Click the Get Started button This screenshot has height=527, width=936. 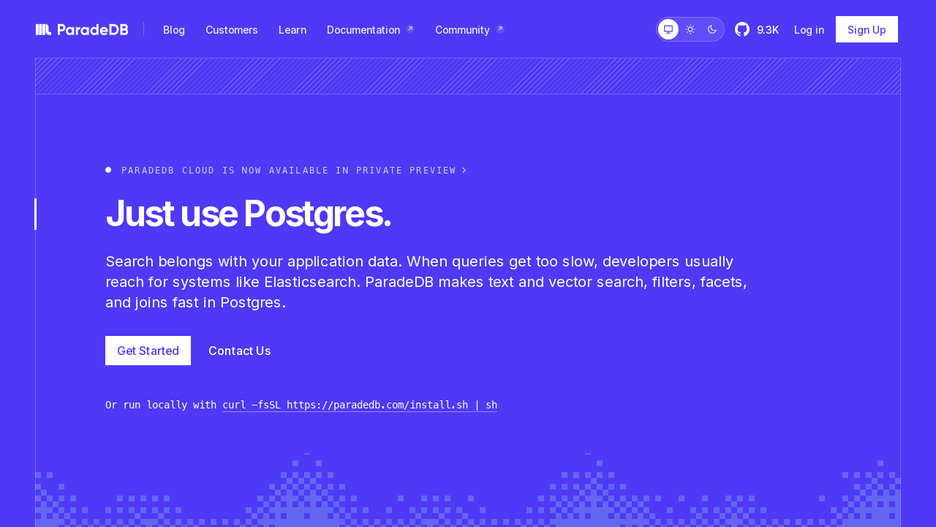coord(148,350)
